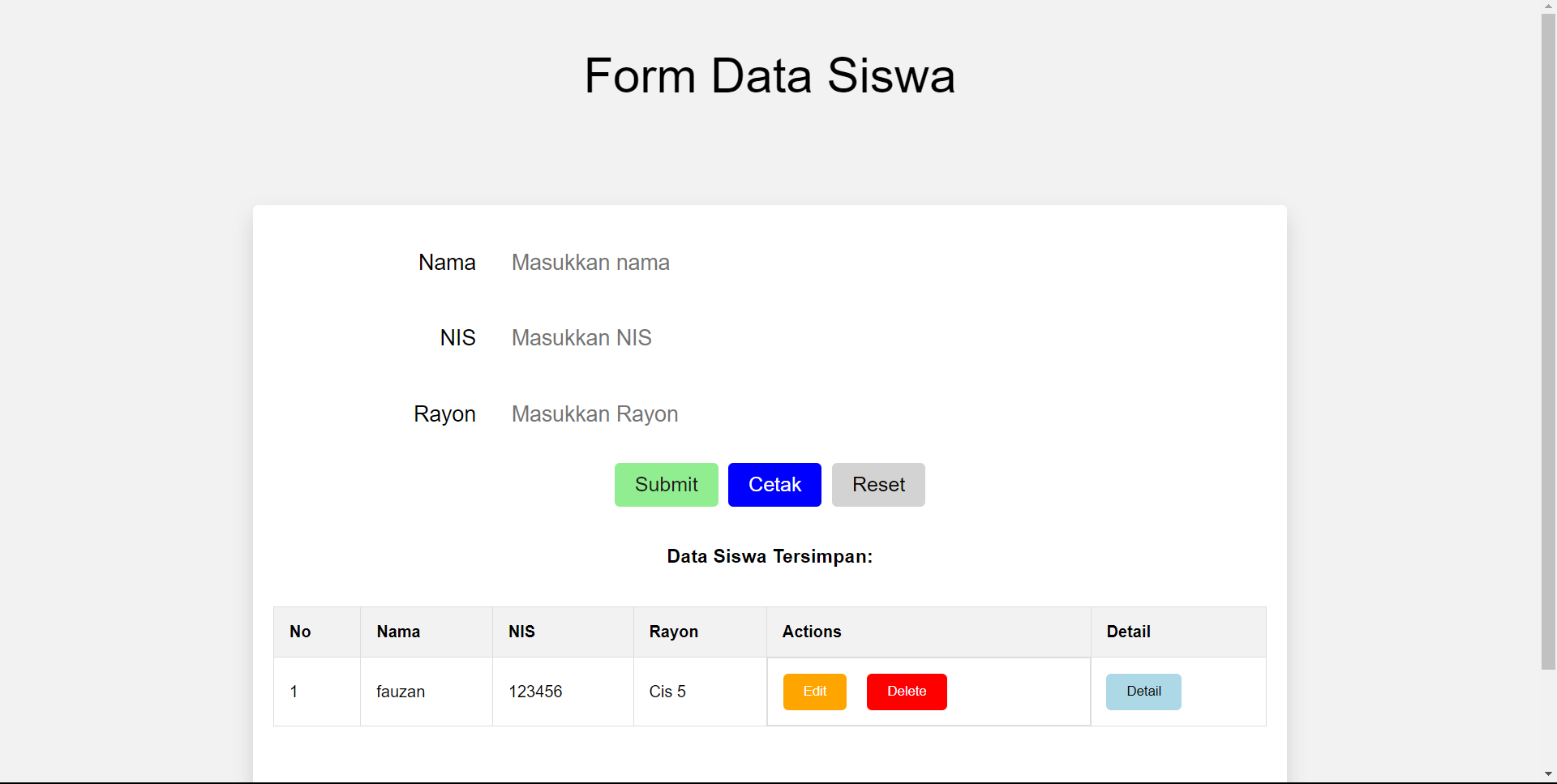Image resolution: width=1557 pixels, height=784 pixels.
Task: Click the blue Cetak button
Action: (x=774, y=485)
